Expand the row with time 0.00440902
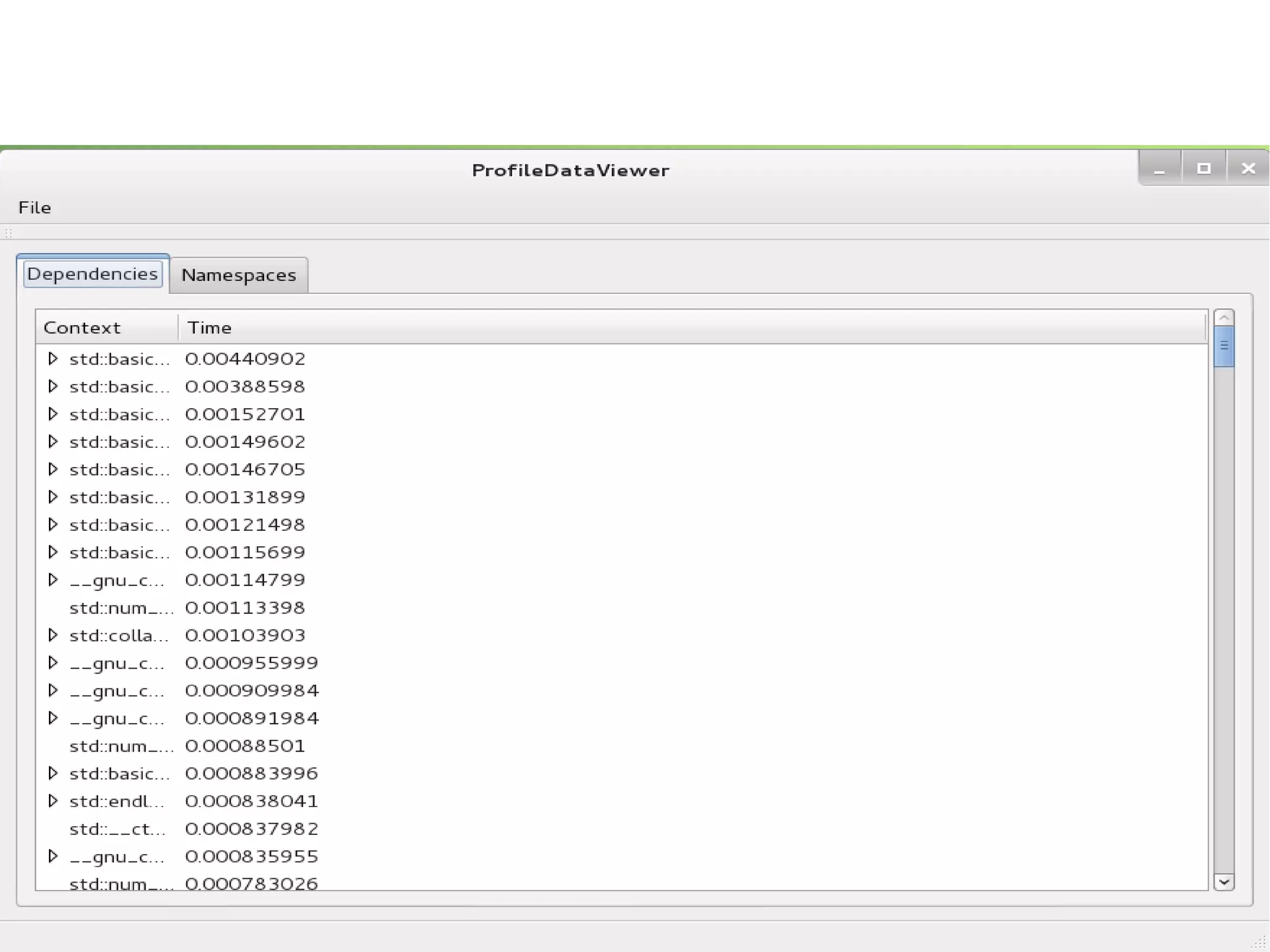Screen dimensions: 1270x952 point(53,358)
